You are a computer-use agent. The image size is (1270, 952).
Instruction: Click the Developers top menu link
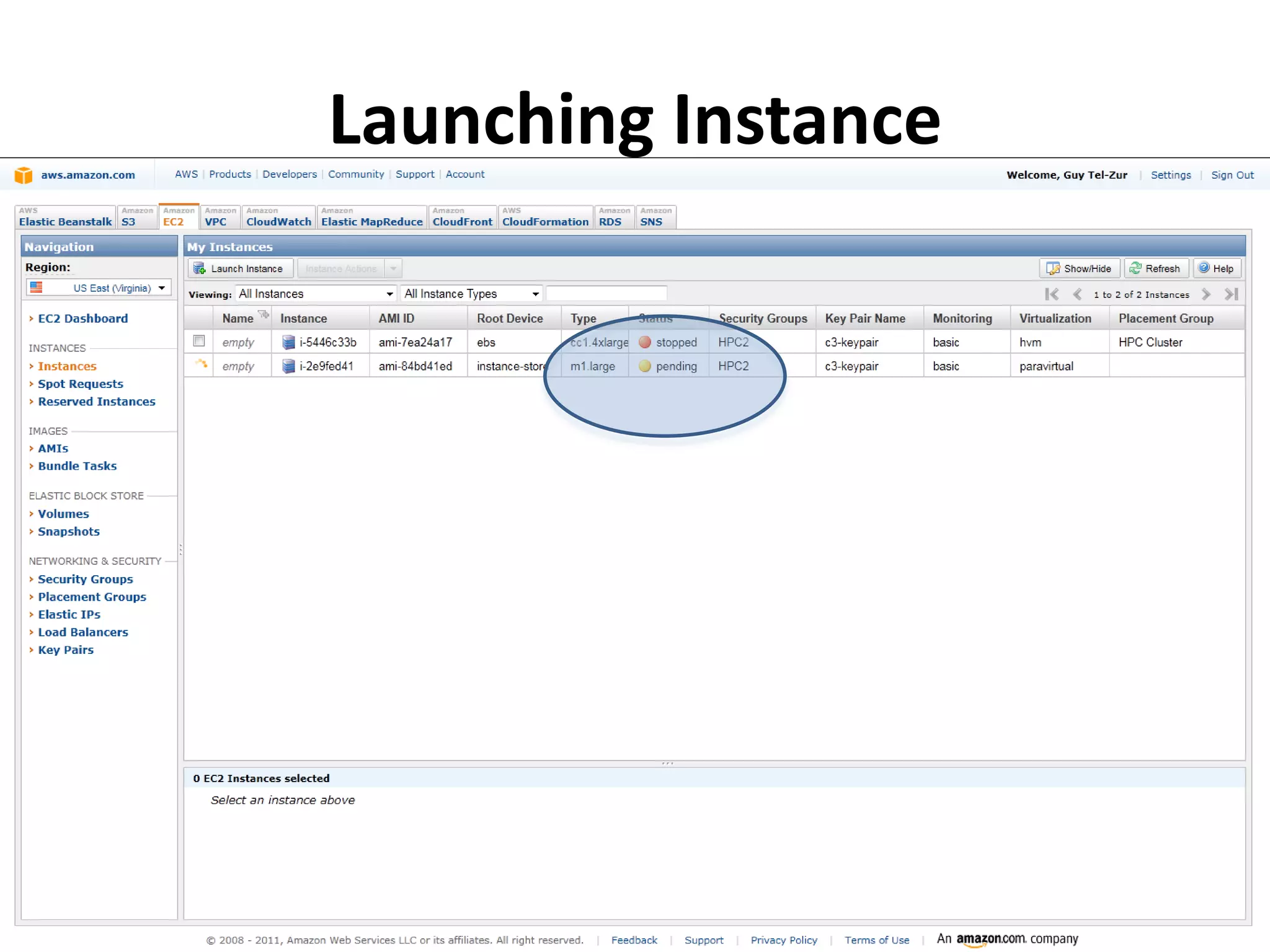[290, 174]
